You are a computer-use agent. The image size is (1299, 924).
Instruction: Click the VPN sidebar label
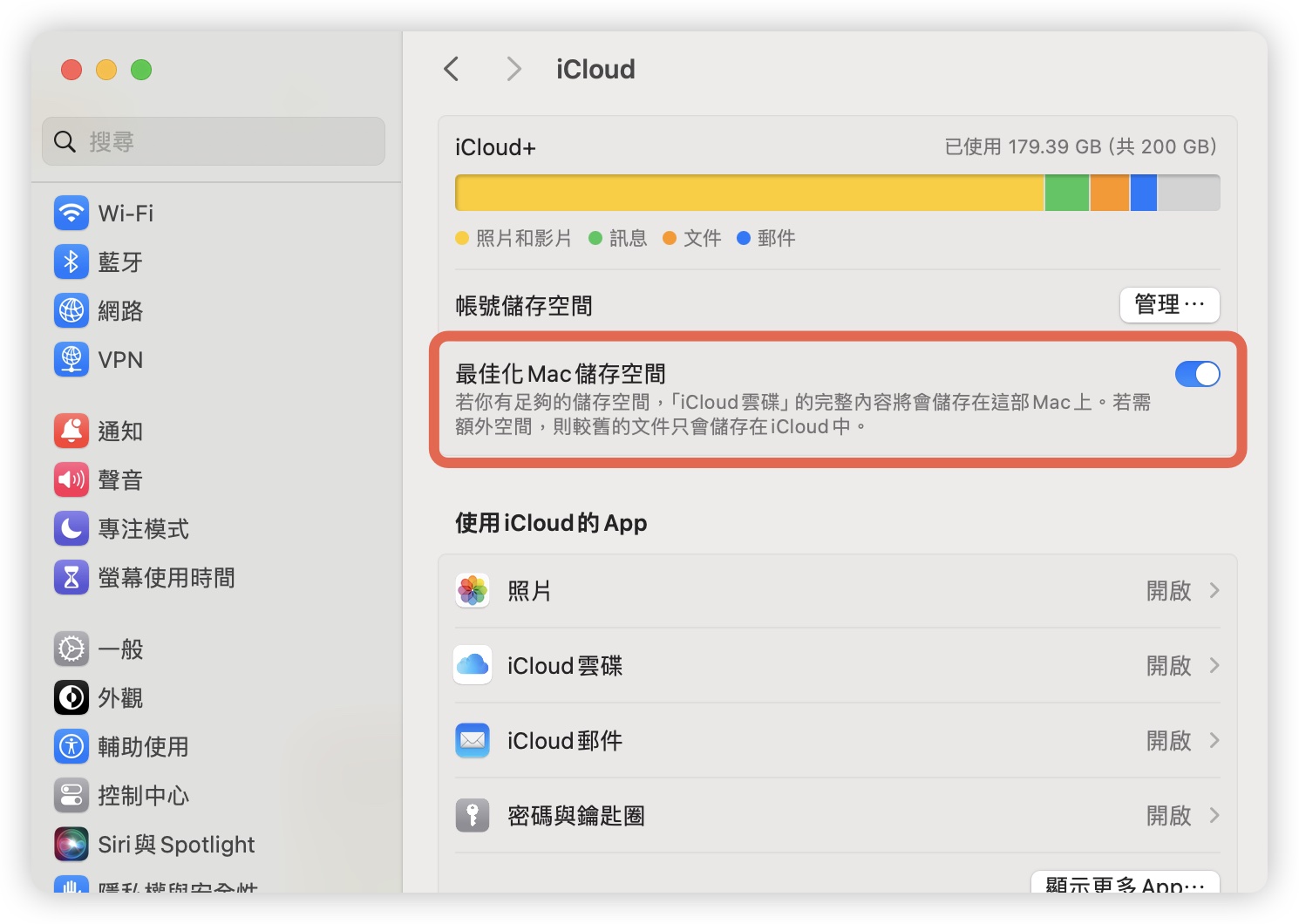coord(120,360)
